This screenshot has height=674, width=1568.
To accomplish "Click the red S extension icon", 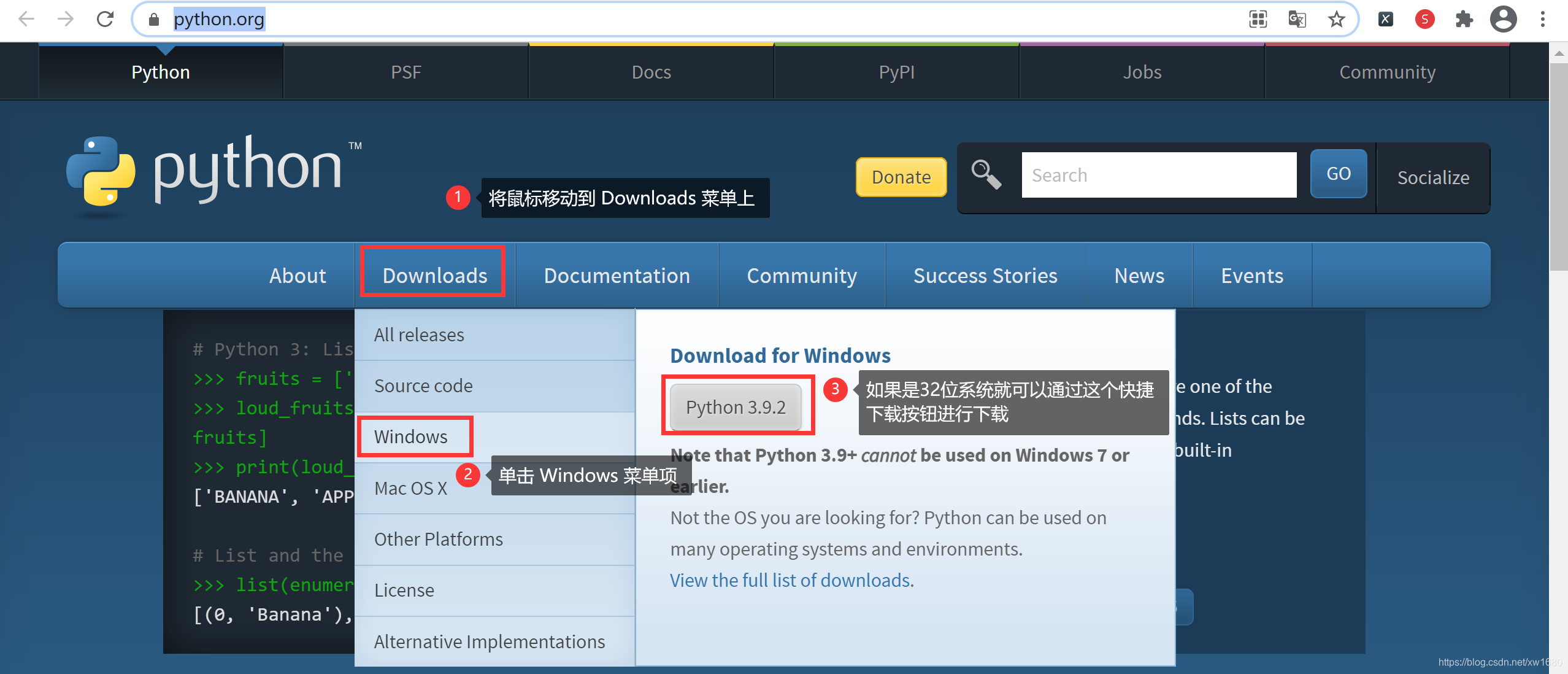I will pos(1424,20).
